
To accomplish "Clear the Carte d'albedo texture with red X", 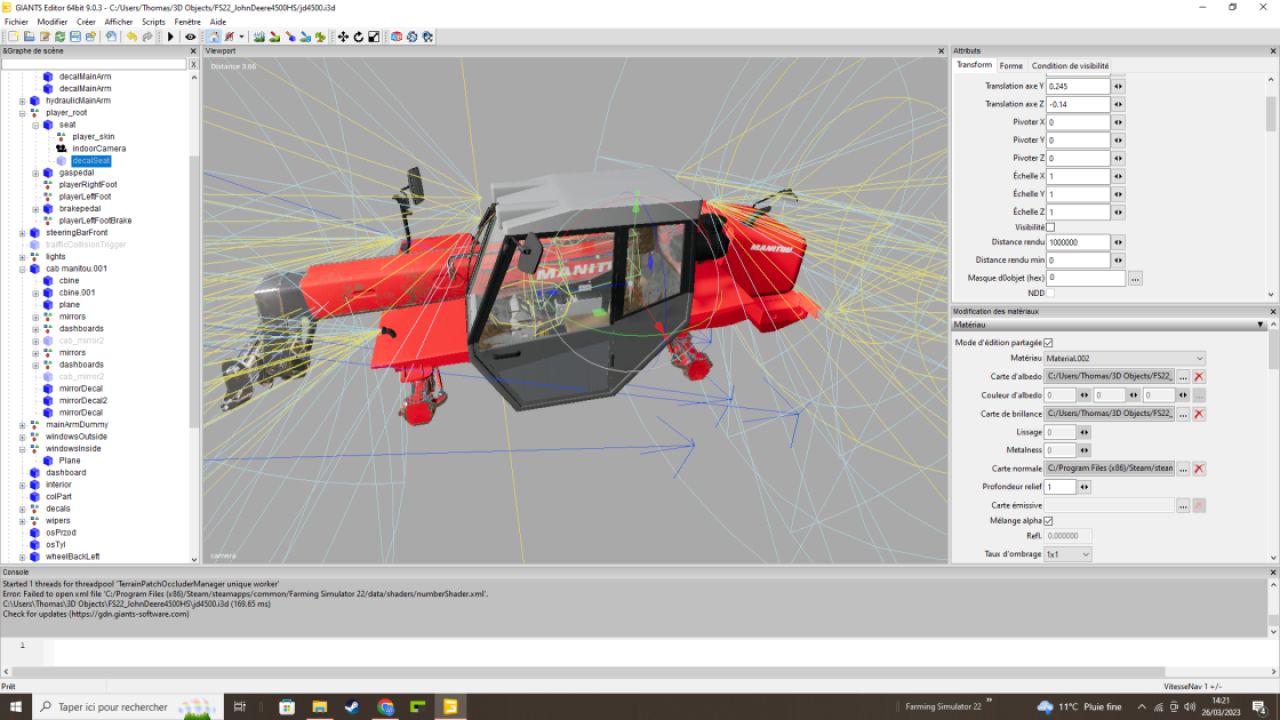I will pyautogui.click(x=1199, y=377).
